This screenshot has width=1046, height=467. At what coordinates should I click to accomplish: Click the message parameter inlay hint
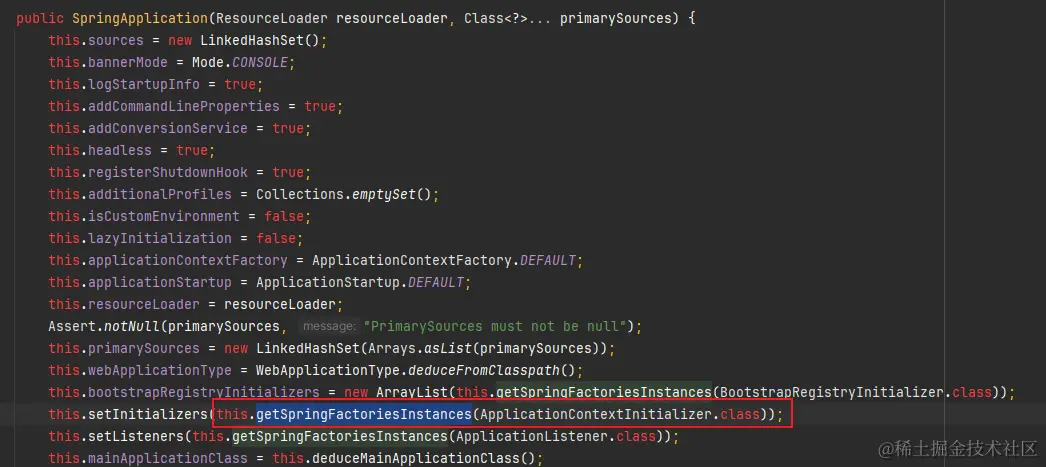coord(328,327)
